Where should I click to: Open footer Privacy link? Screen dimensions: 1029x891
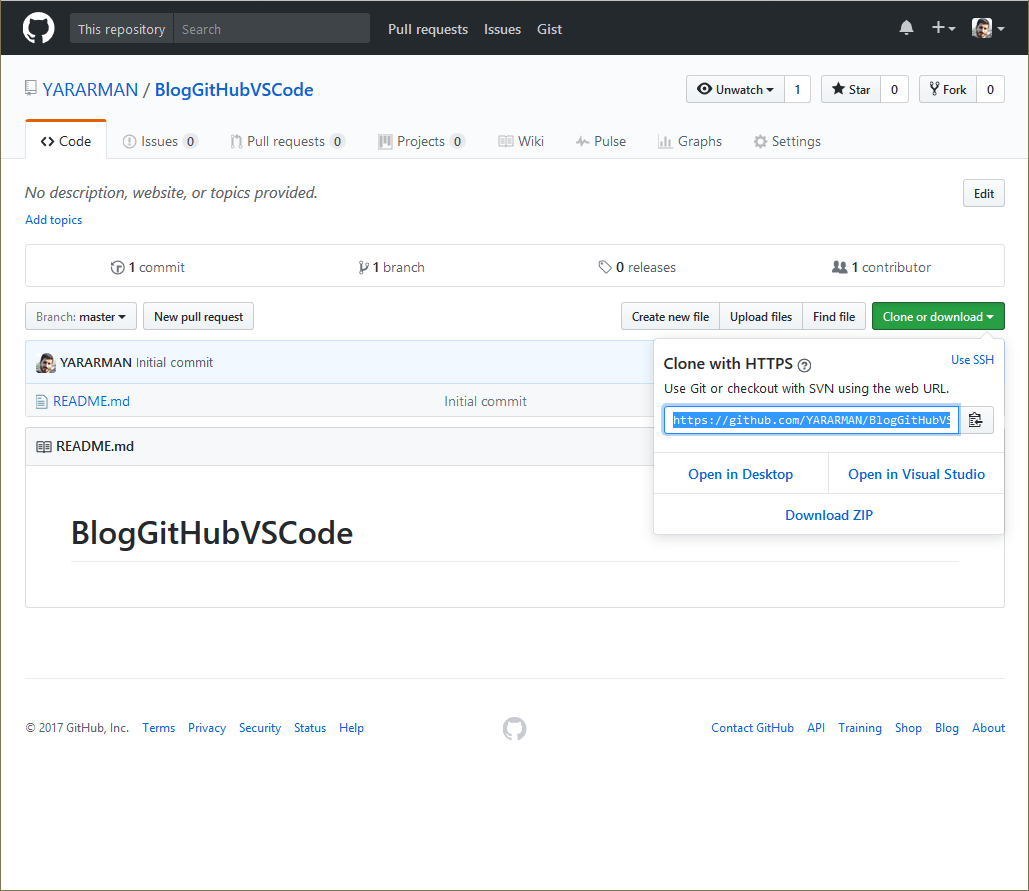tap(207, 728)
